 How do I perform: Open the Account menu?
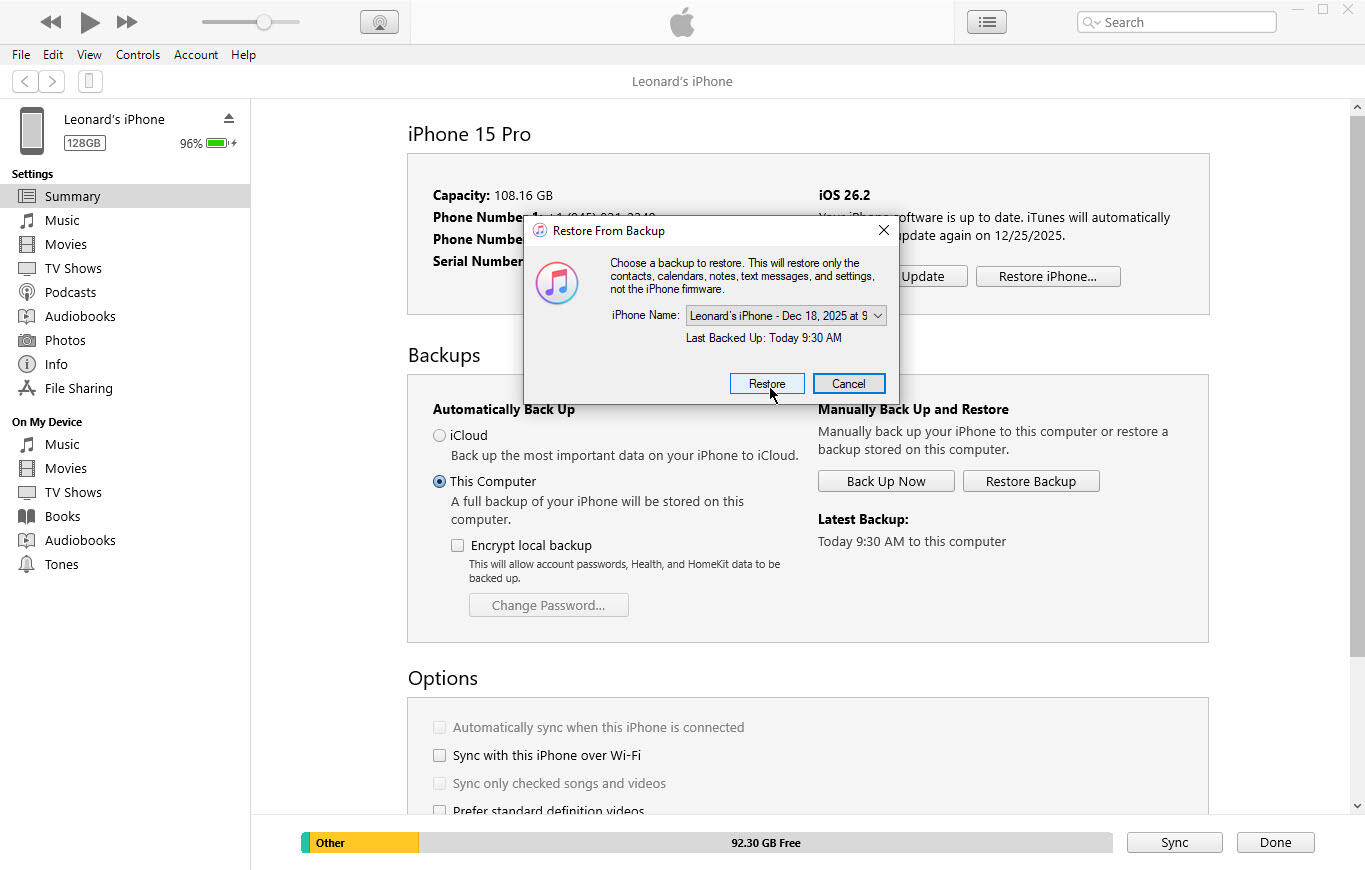196,55
